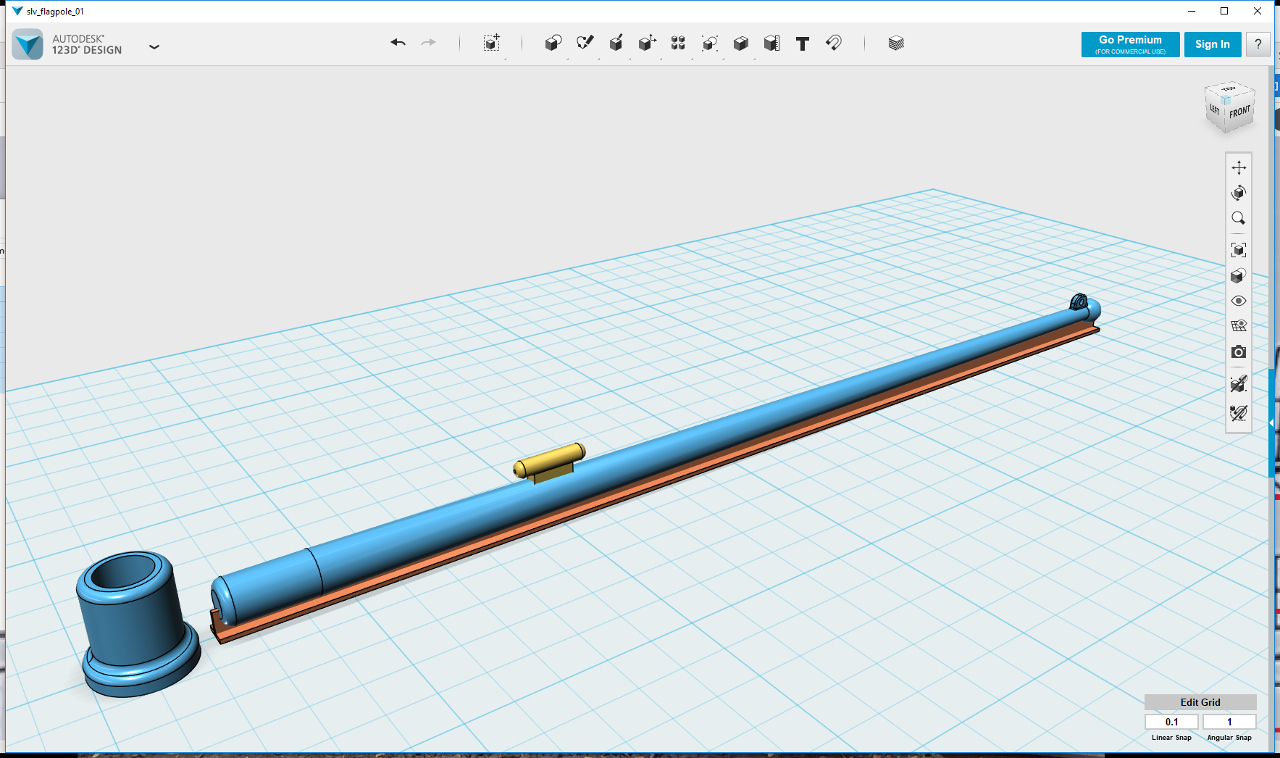Select the Text tool

pyautogui.click(x=802, y=44)
